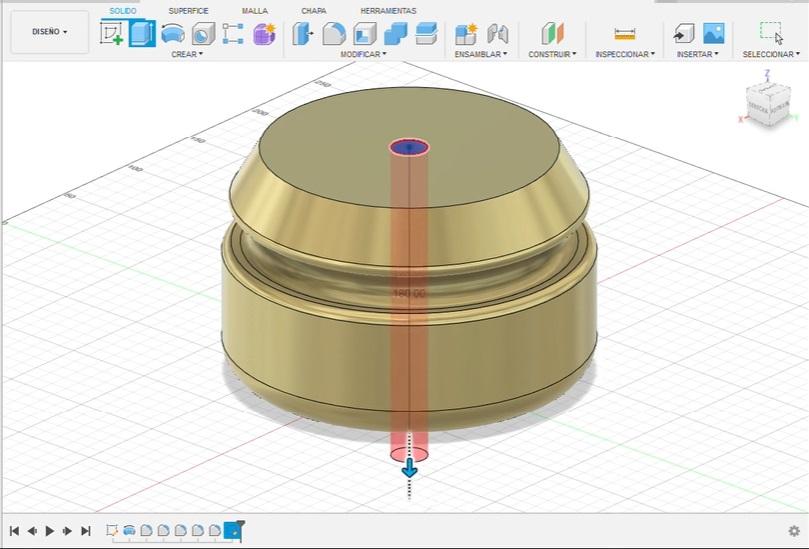Open the DISEÑO workspace dropdown
Image resolution: width=809 pixels, height=549 pixels.
point(50,31)
